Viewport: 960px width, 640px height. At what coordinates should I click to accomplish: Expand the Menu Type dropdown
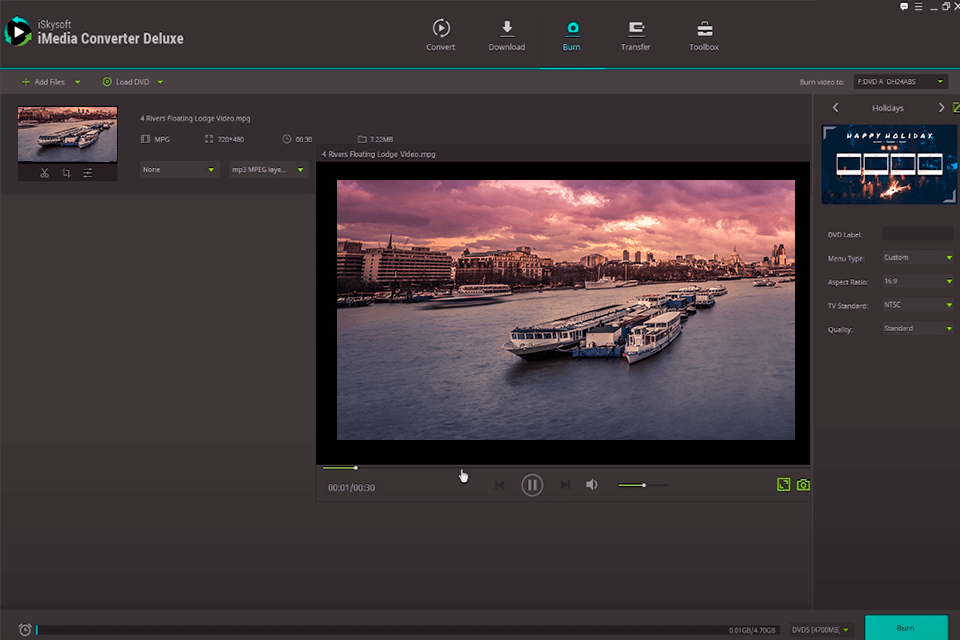pos(917,257)
